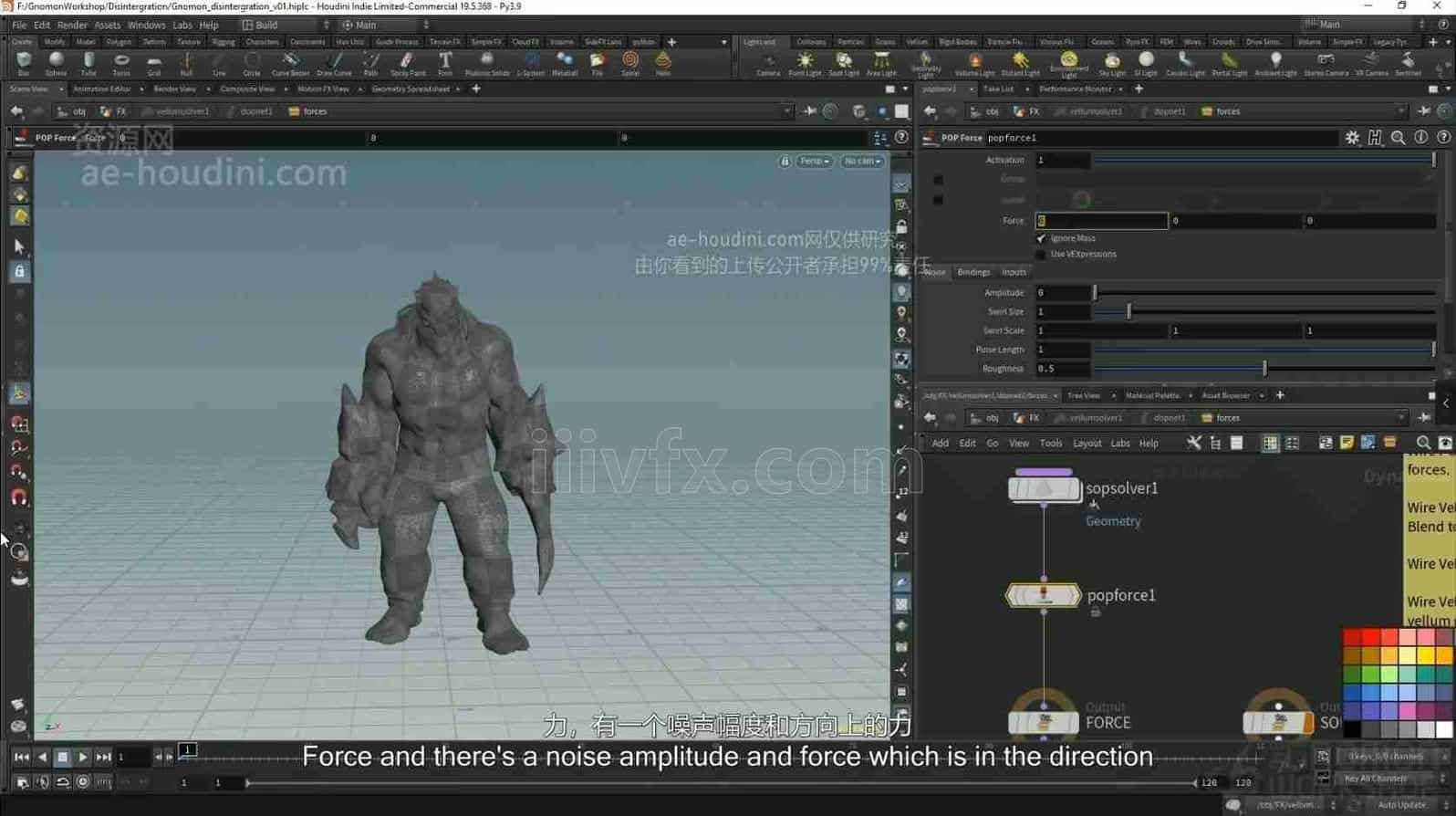Open network editor Layout menu
Viewport: 1456px width, 816px height.
click(x=1087, y=444)
